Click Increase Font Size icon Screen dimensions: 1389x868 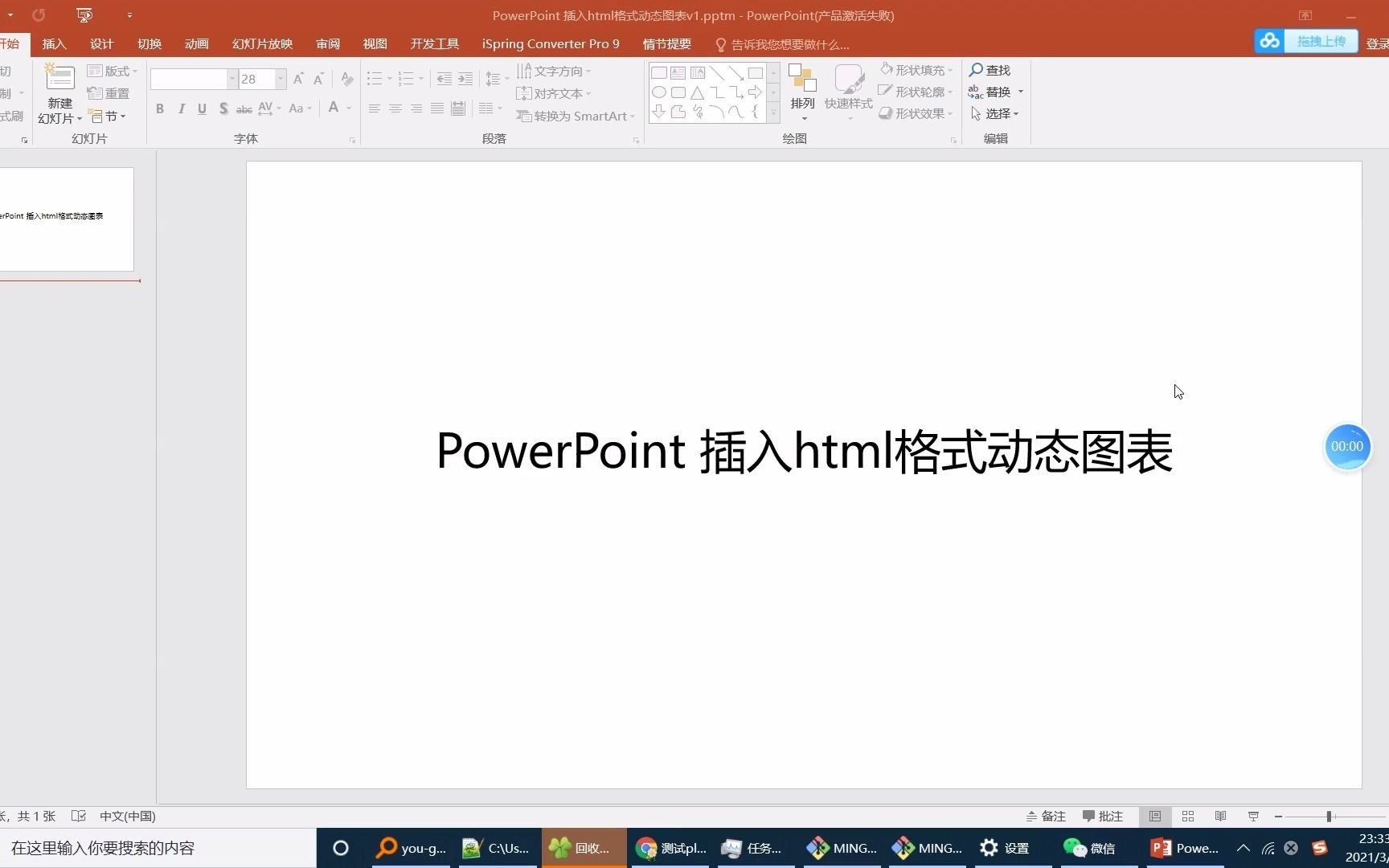[x=298, y=79]
